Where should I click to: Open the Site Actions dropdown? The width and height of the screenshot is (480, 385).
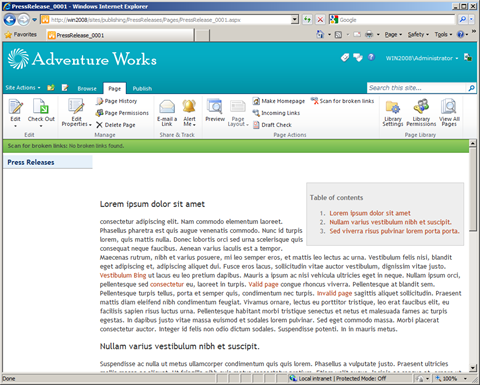[x=23, y=88]
